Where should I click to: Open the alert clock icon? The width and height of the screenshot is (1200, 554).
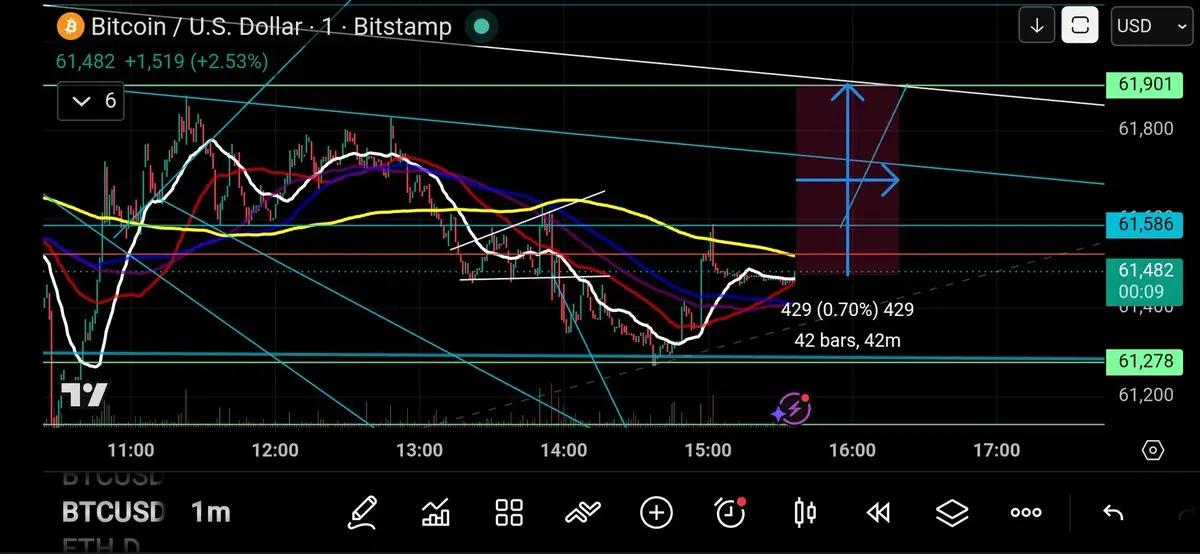coord(731,513)
